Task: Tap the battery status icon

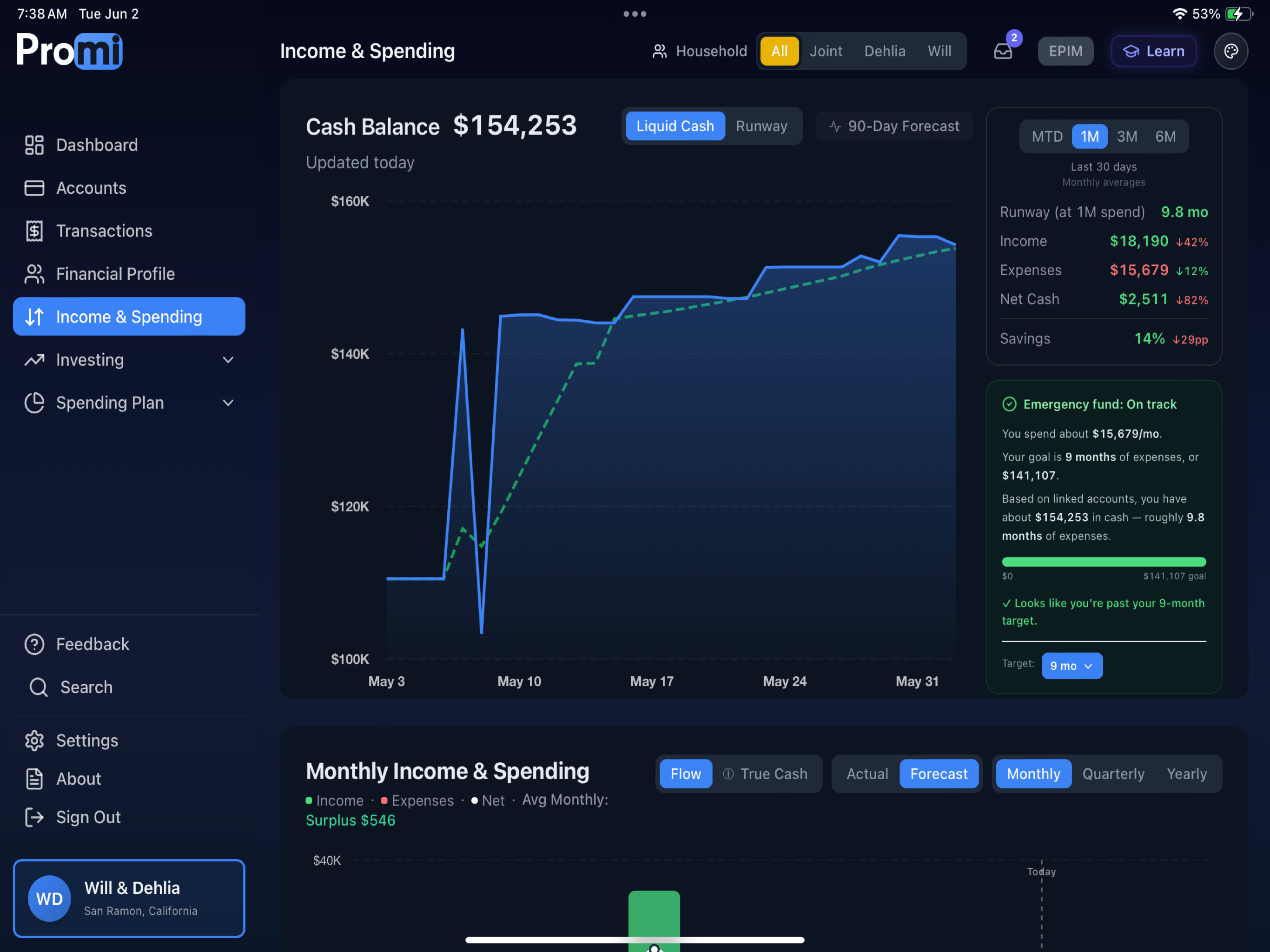Action: [x=1238, y=14]
